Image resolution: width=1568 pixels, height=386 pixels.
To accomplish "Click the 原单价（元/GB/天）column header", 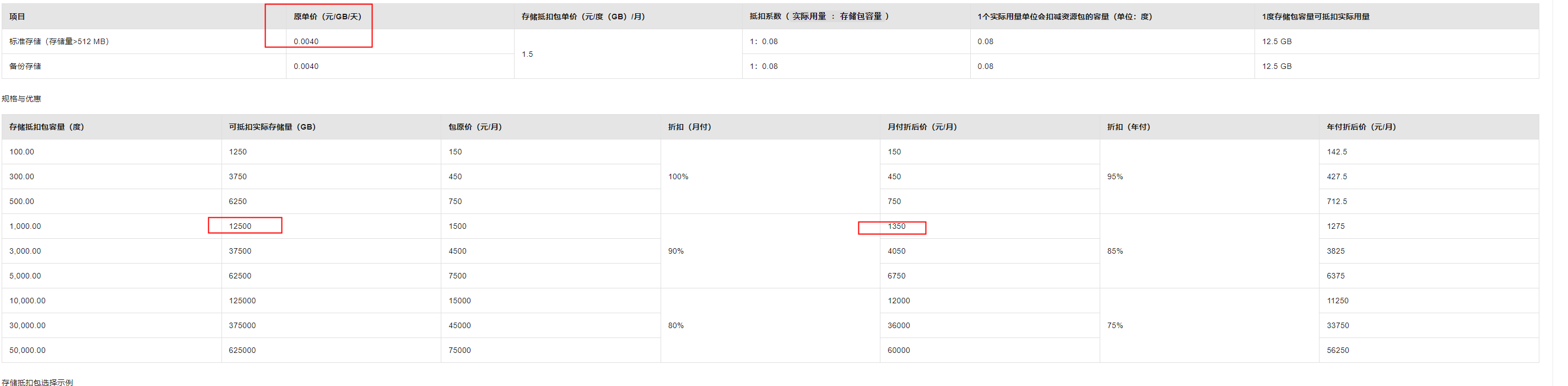I will click(x=327, y=17).
